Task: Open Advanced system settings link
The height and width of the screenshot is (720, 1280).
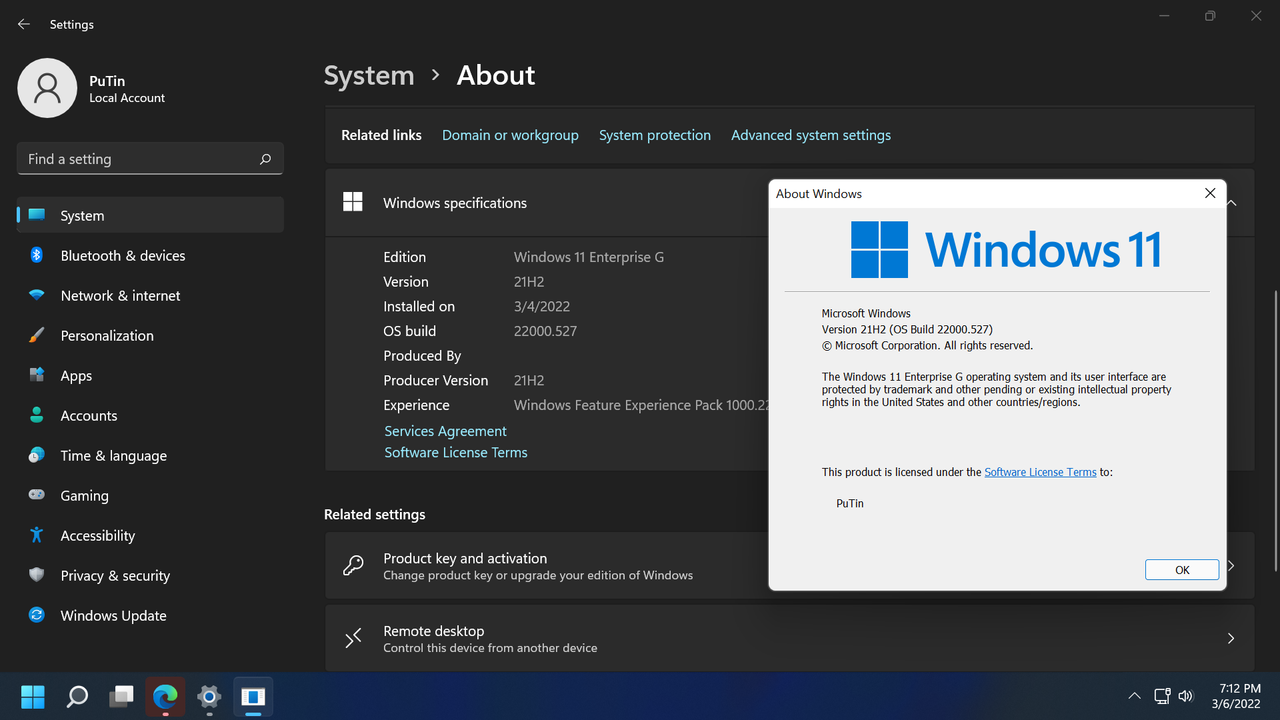Action: pyautogui.click(x=811, y=135)
